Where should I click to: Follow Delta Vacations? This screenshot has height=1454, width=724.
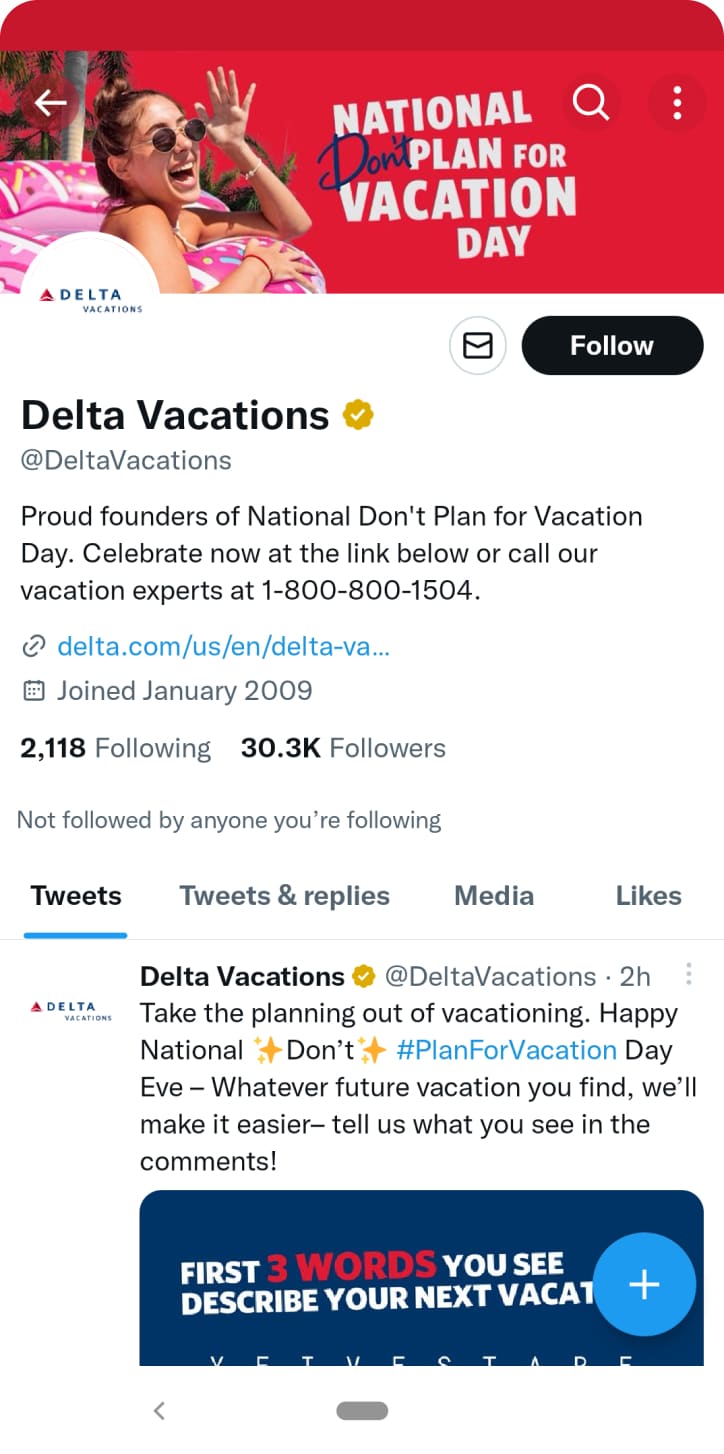coord(611,345)
